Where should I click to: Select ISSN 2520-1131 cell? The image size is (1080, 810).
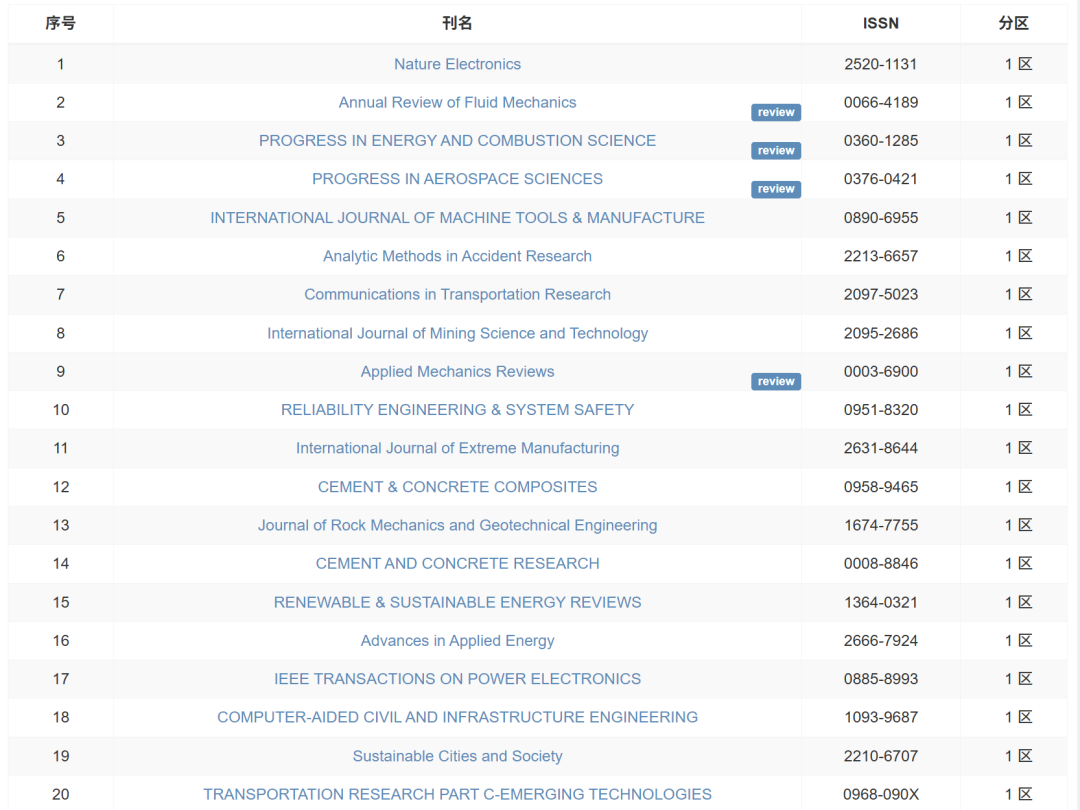pyautogui.click(x=881, y=64)
